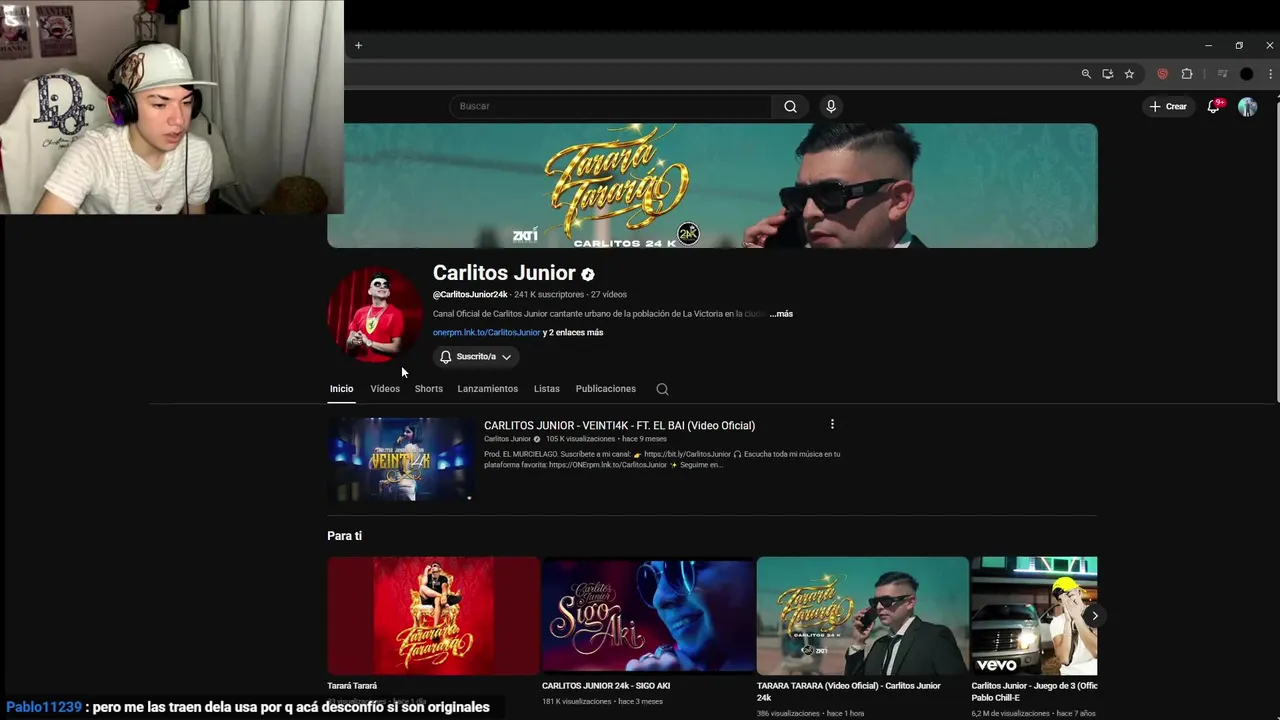Play the VEINTI4K featured video thumbnail
1280x720 pixels.
pos(401,459)
